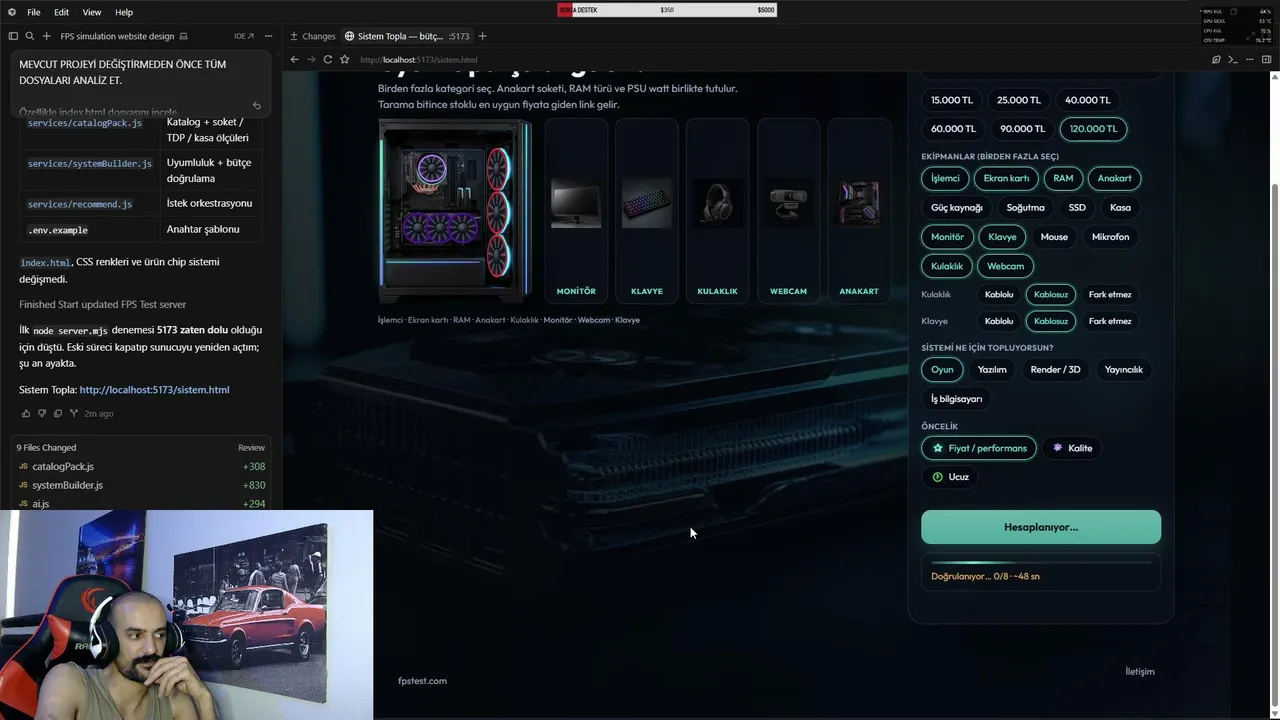Set priority to Kalite
The height and width of the screenshot is (720, 1280).
point(1072,448)
